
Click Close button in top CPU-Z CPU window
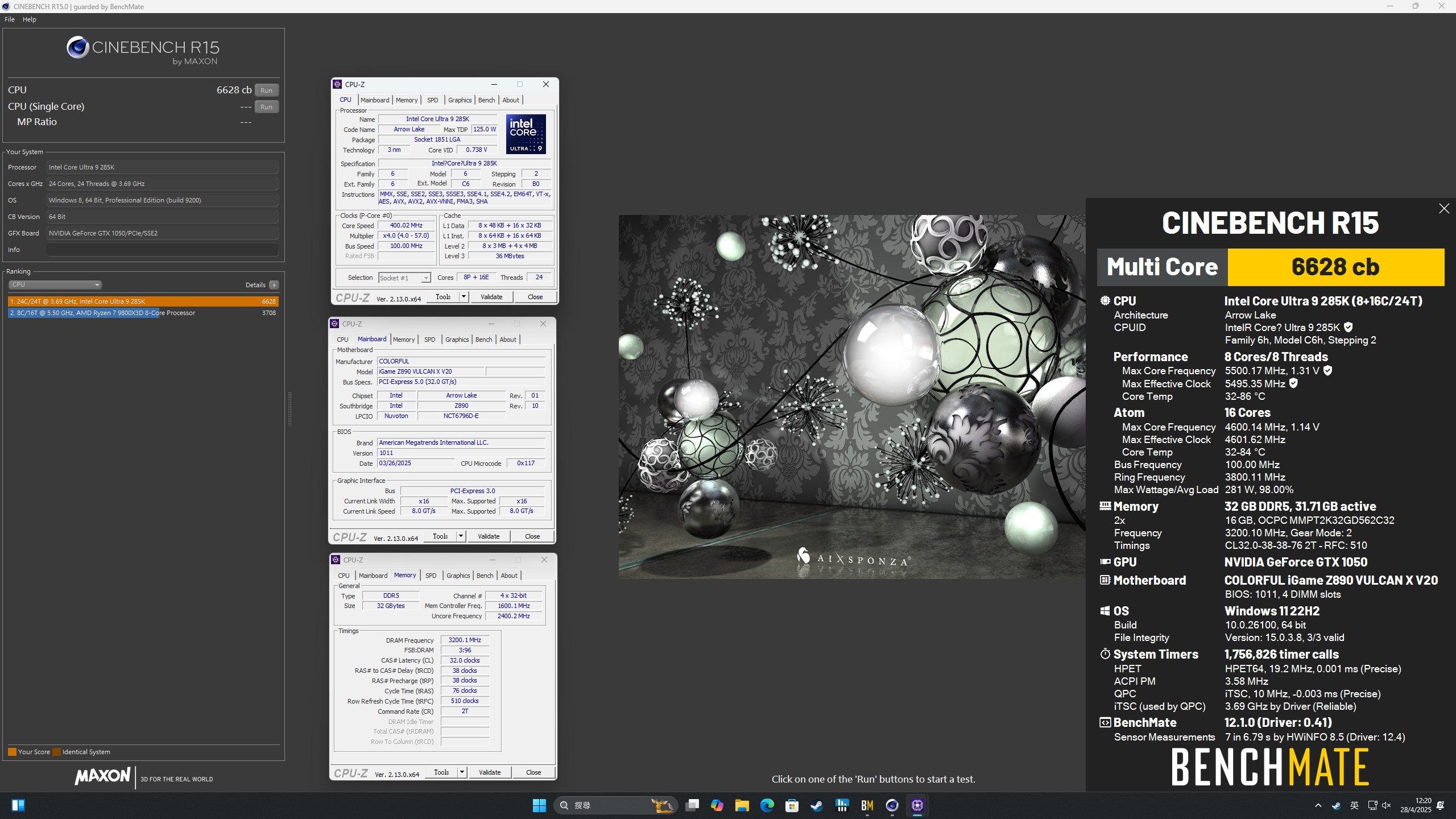(535, 297)
